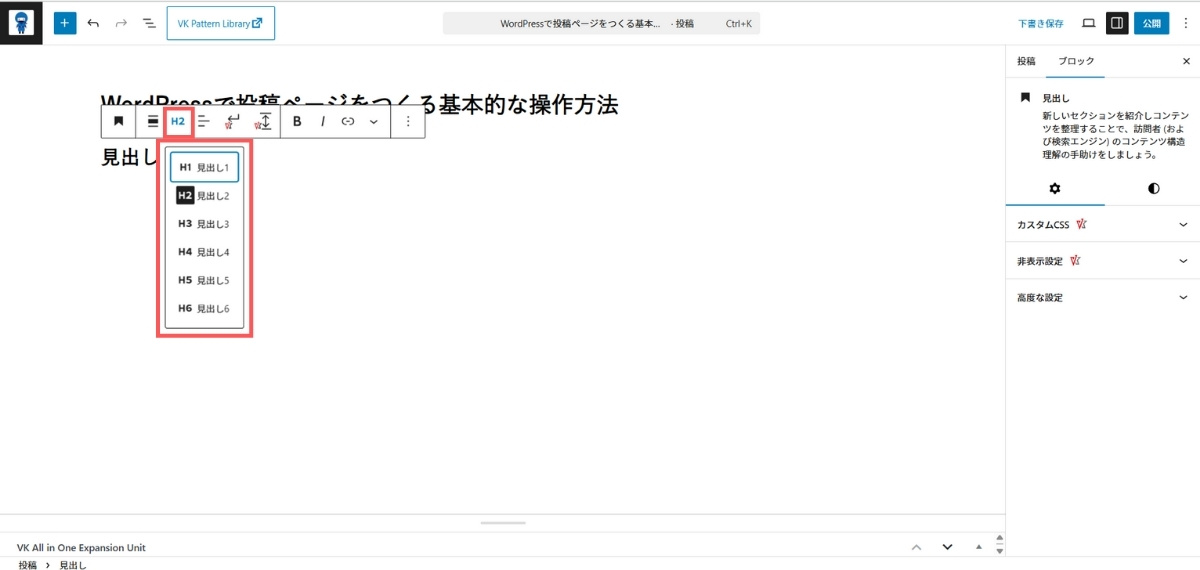The image size is (1200, 570).
Task: Insert a link via toolbar link icon
Action: tap(348, 121)
